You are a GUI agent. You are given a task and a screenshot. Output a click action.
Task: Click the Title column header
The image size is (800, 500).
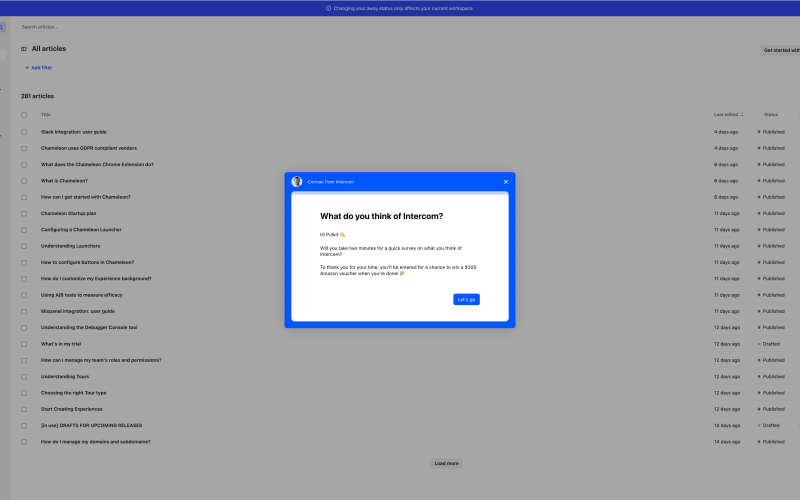click(46, 115)
